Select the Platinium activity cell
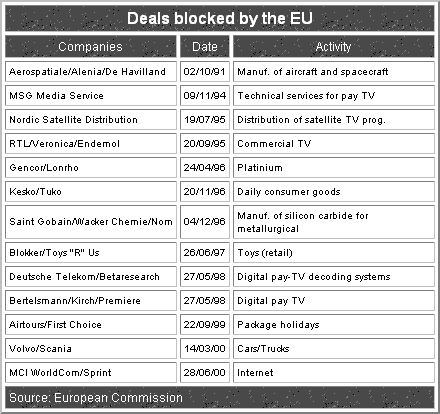Image resolution: width=440 pixels, height=414 pixels. tap(334, 167)
